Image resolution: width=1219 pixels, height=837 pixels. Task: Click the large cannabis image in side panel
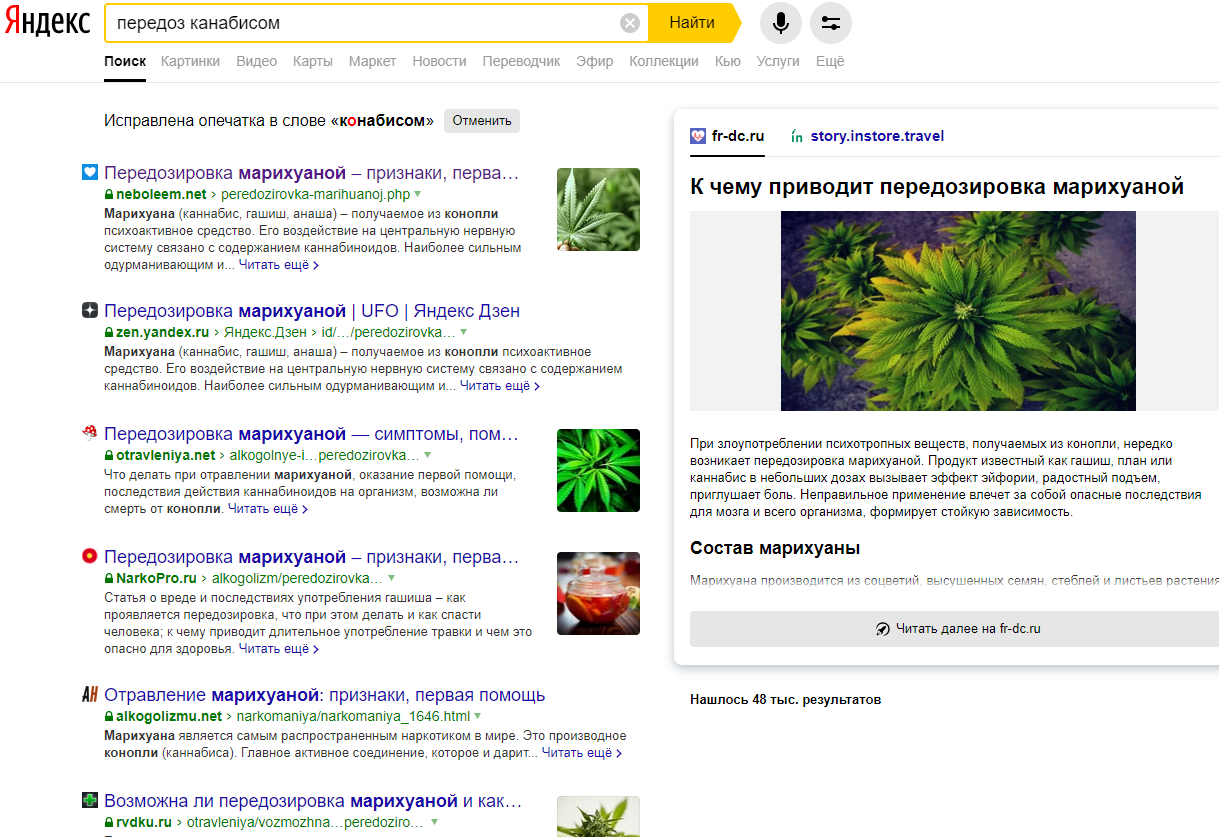click(958, 311)
